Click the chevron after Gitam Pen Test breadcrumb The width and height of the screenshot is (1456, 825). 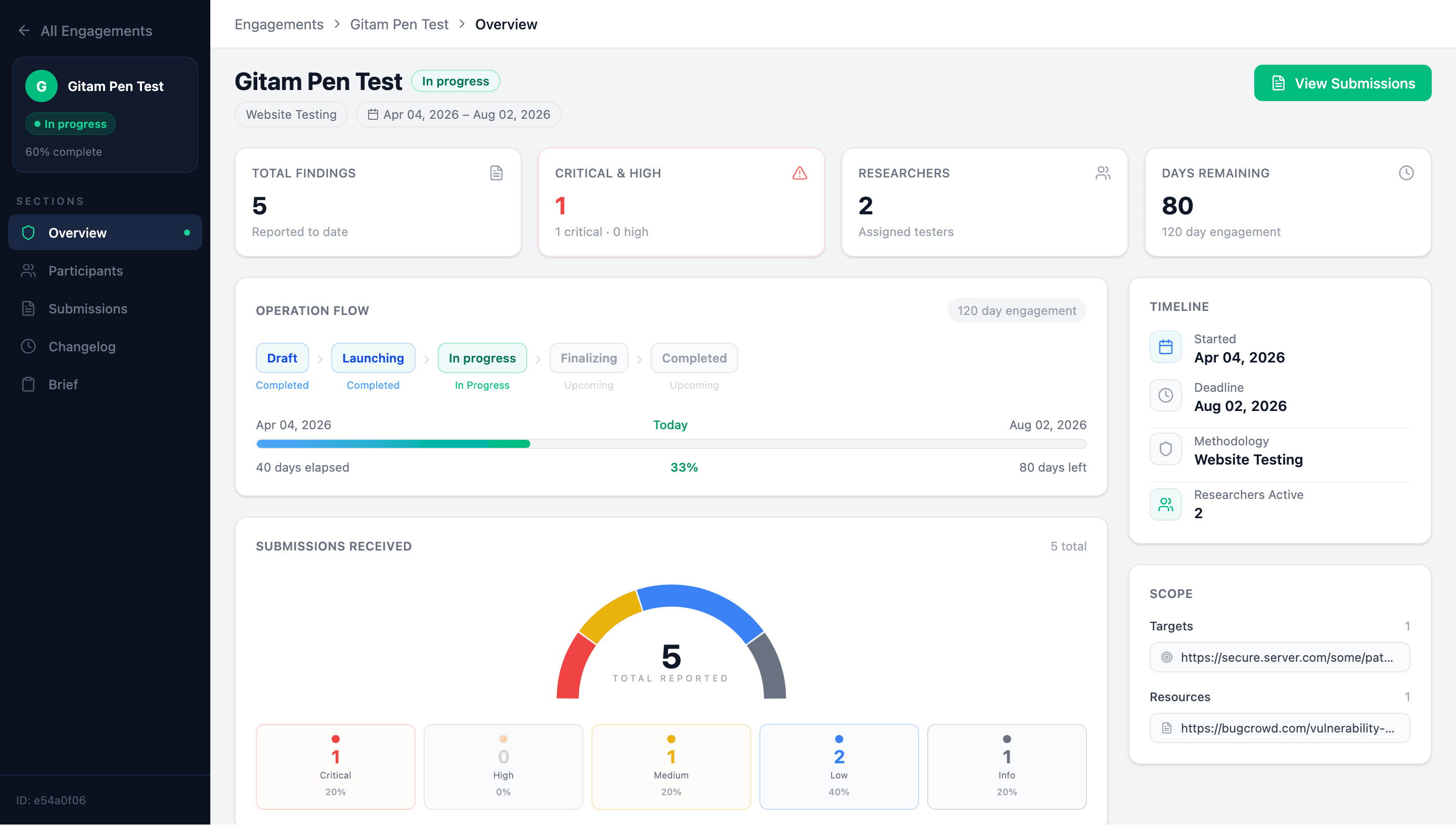pos(462,24)
